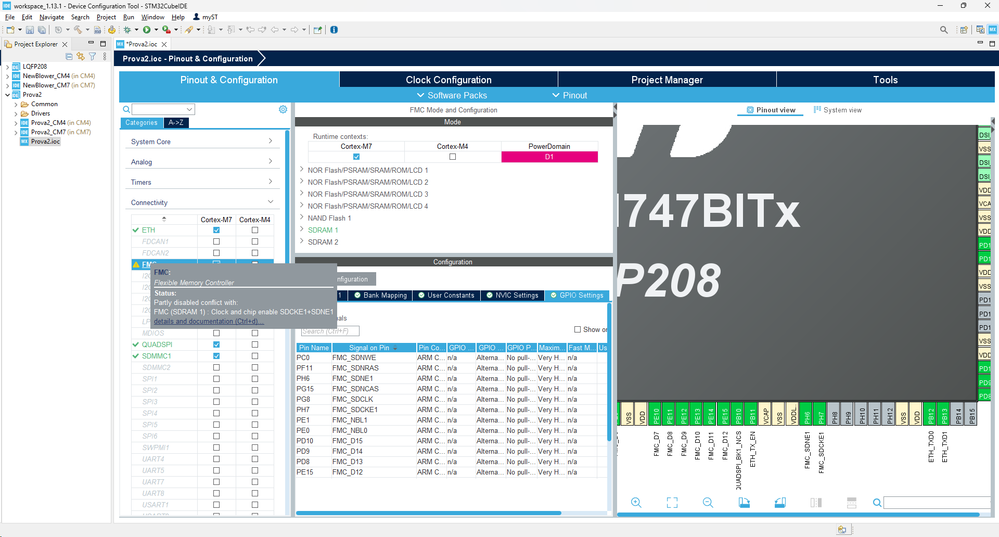The image size is (999, 537).
Task: Click the Save toolbar icon
Action: tap(29, 30)
